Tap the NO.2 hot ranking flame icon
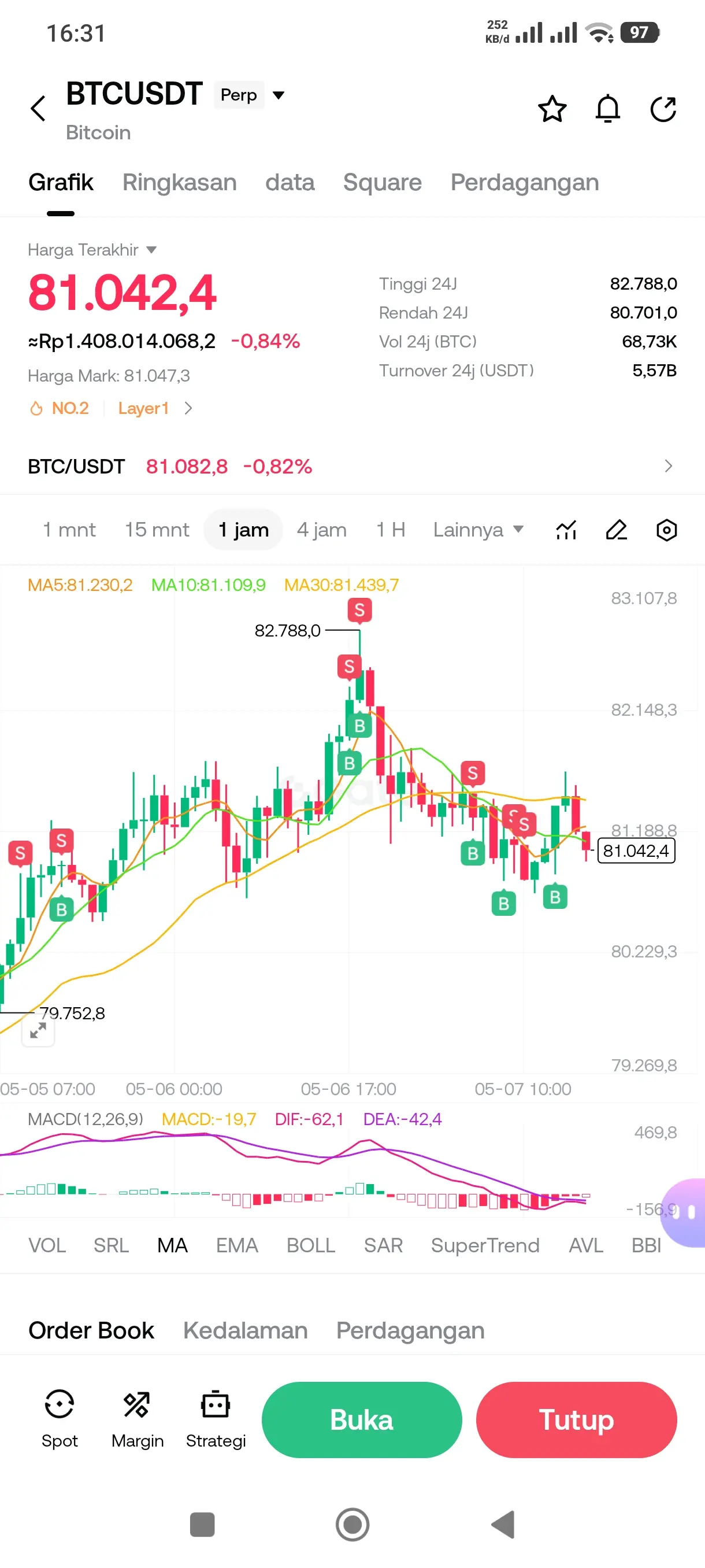This screenshot has height=1568, width=705. 36,408
